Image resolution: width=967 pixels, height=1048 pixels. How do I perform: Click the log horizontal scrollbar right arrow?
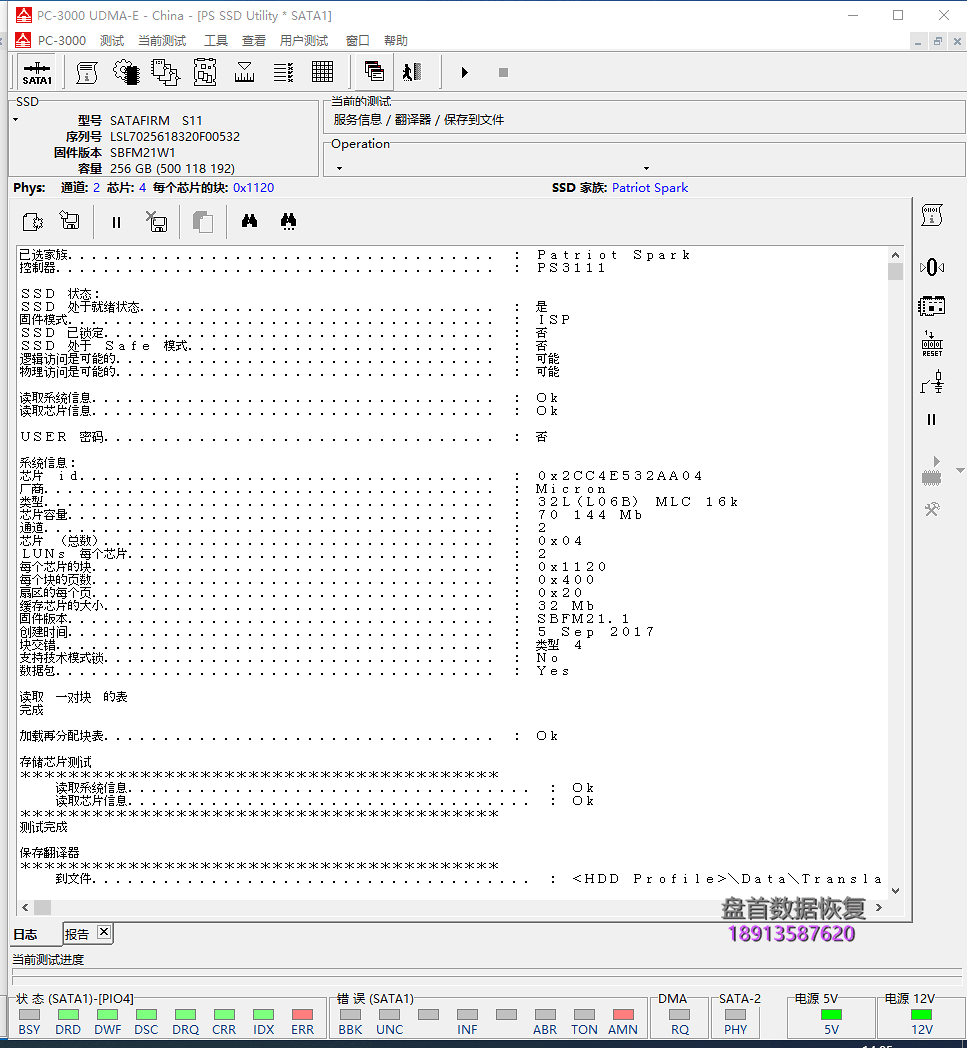pos(879,907)
